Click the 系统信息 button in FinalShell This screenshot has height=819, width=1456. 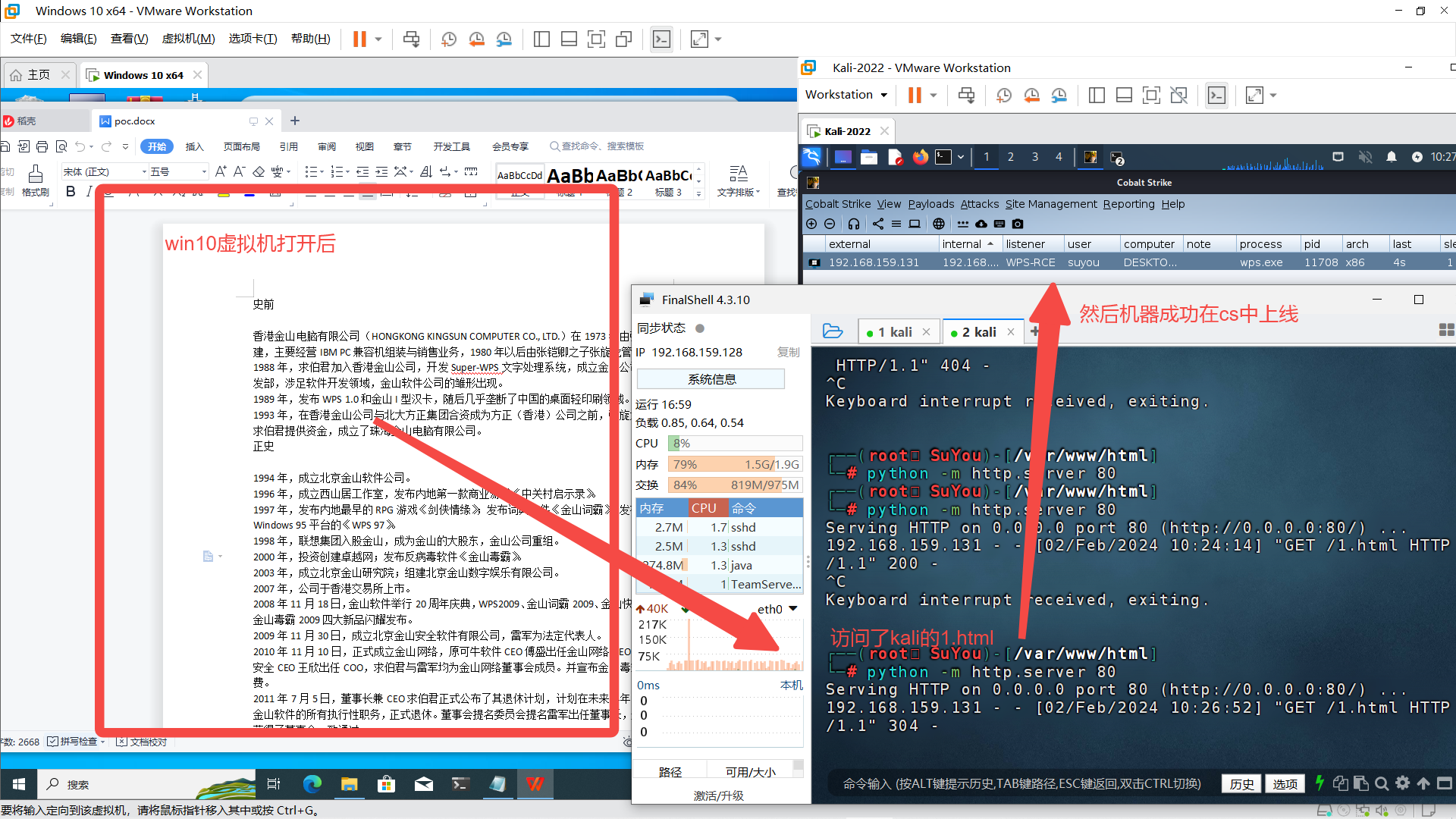click(711, 379)
